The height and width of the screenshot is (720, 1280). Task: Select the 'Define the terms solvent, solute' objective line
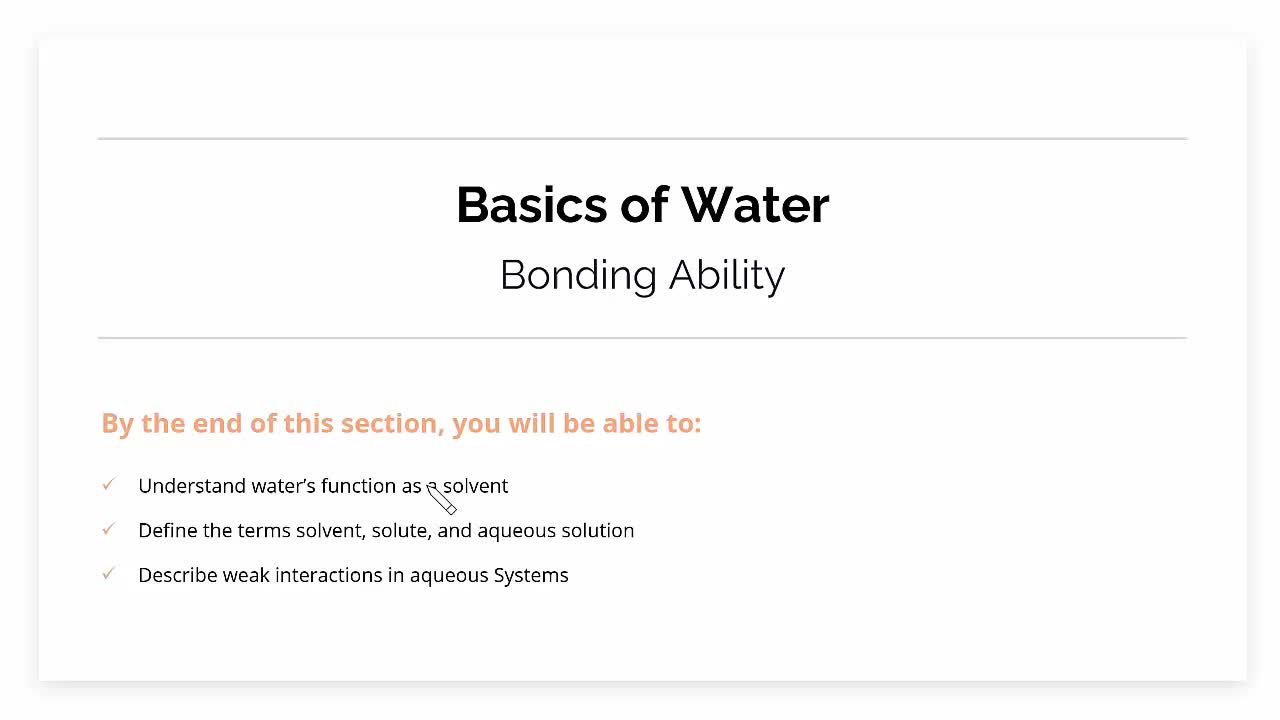(x=386, y=530)
